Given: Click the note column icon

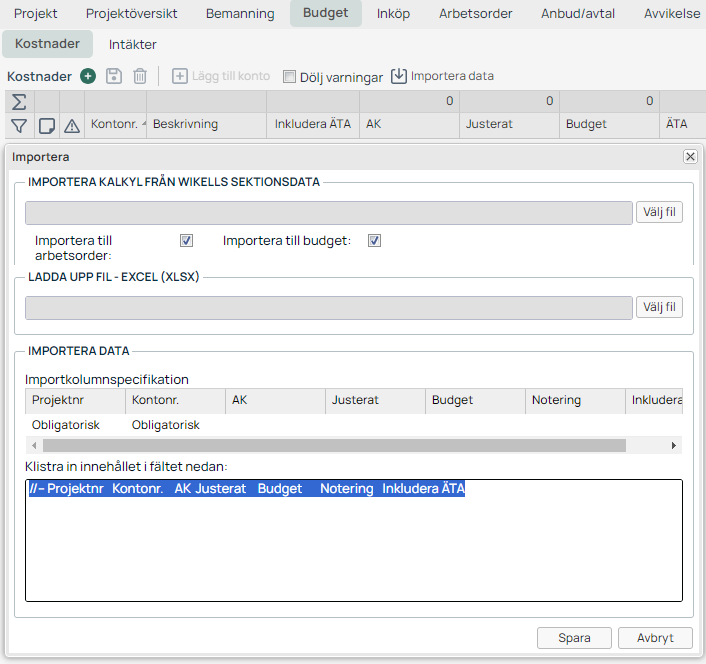Looking at the screenshot, I should click(47, 126).
